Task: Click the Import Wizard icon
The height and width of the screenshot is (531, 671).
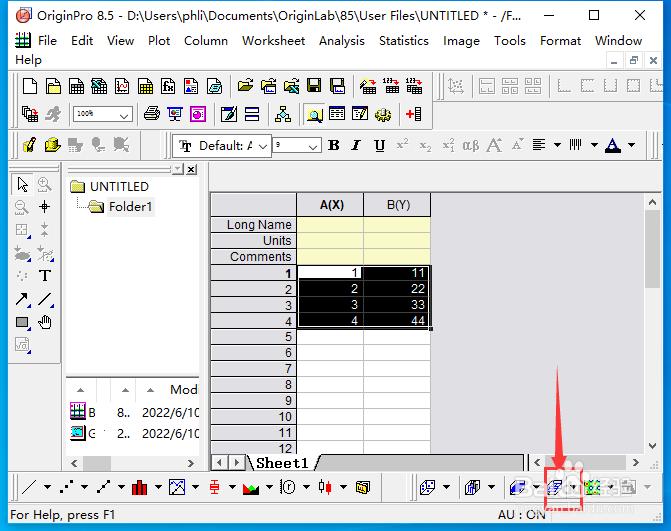Action: pyautogui.click(x=368, y=86)
